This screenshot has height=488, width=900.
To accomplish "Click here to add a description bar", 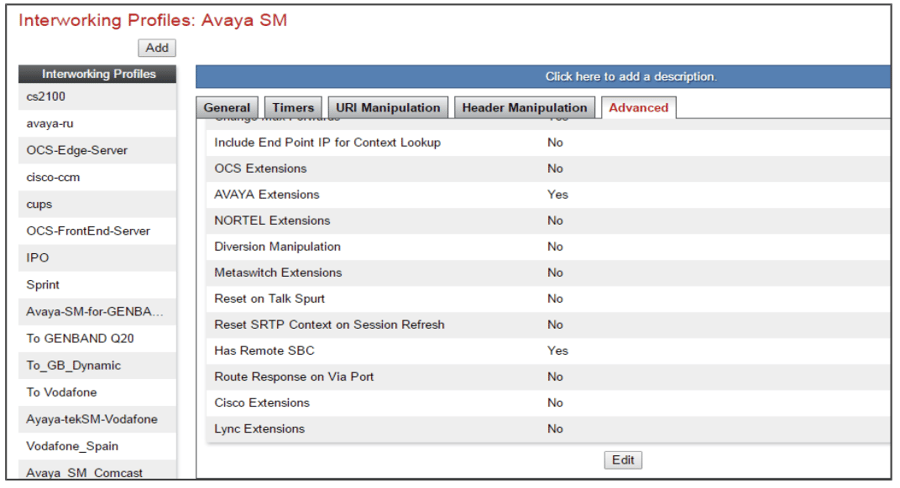I will (543, 76).
